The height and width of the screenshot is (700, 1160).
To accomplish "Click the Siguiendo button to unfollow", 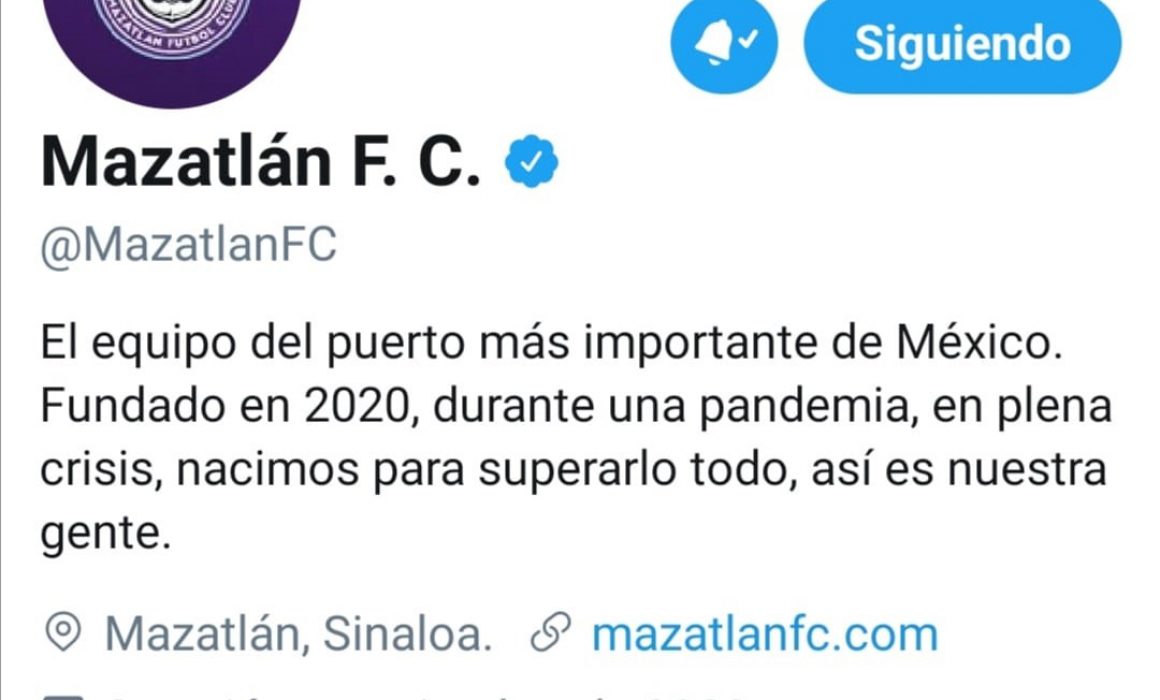I will pyautogui.click(x=962, y=43).
